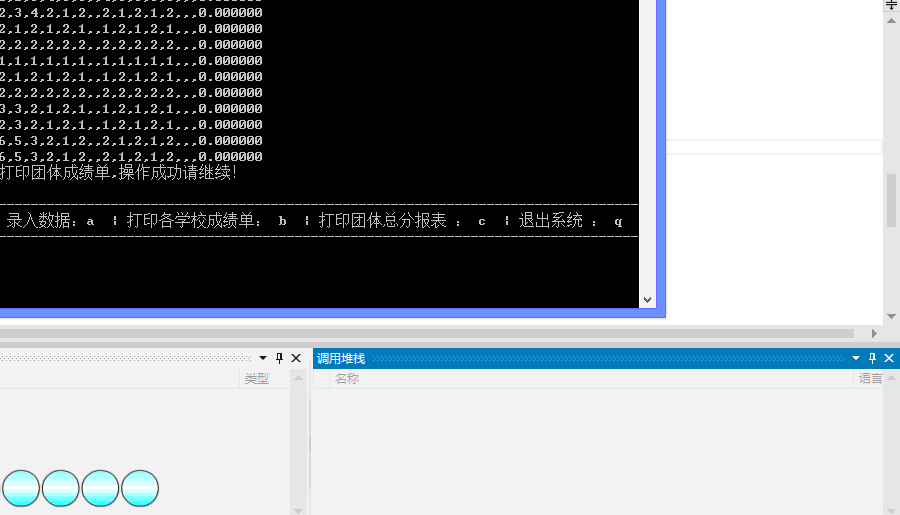900x515 pixels.
Task: Open the lower-left panel's window-position dropdown
Action: [263, 358]
